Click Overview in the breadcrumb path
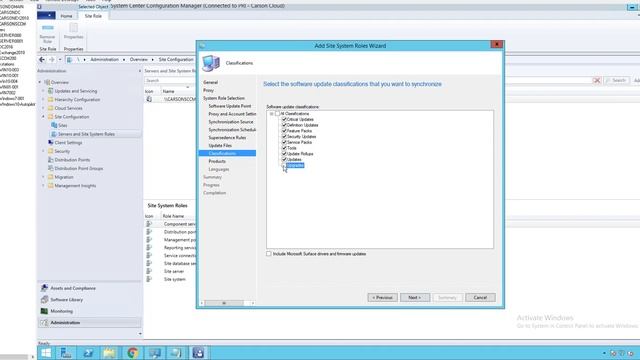This screenshot has height=360, width=640. [x=139, y=60]
